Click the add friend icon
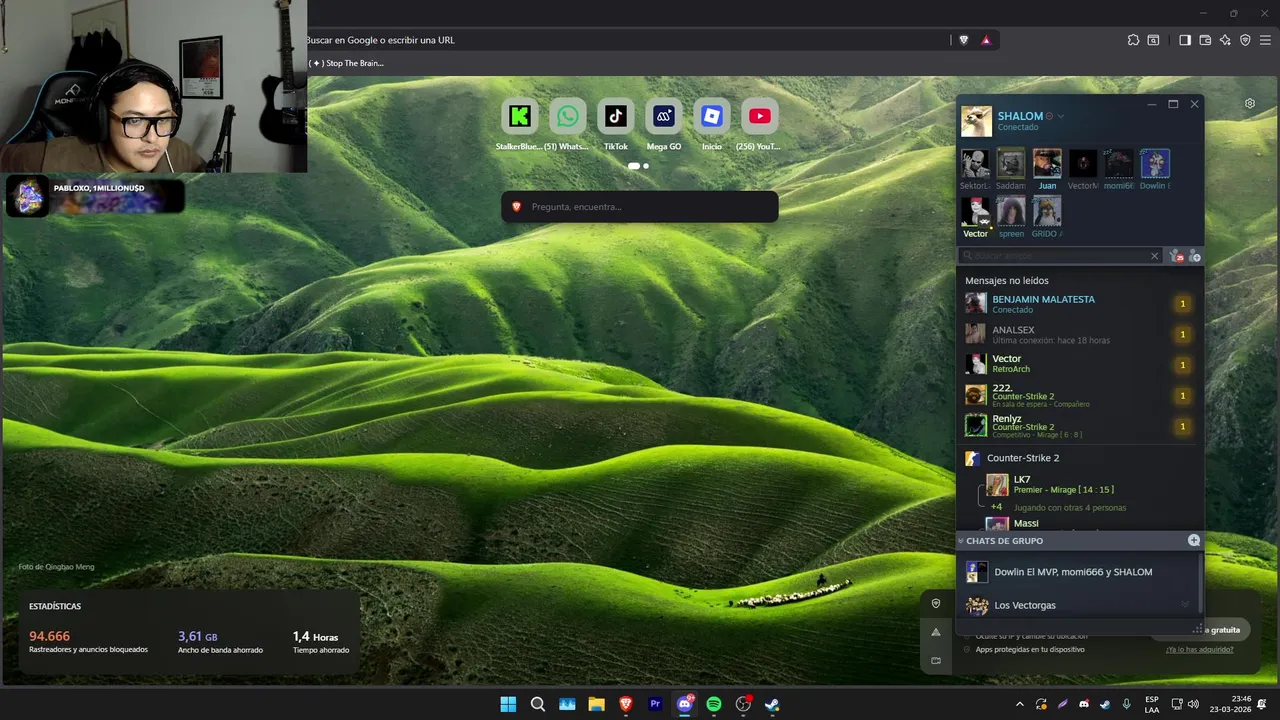This screenshot has height=720, width=1280. coord(1194,256)
